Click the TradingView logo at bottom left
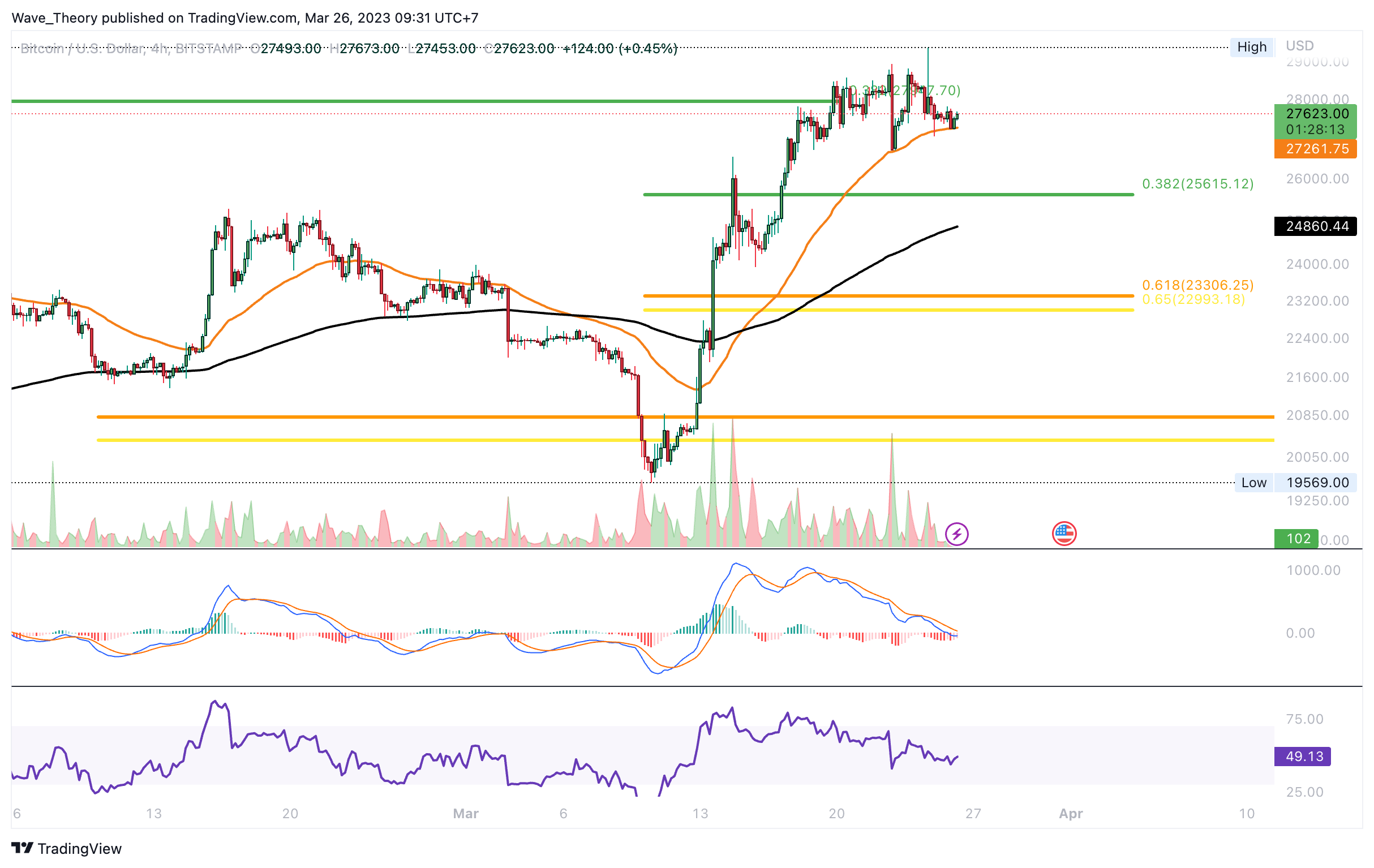 67,849
